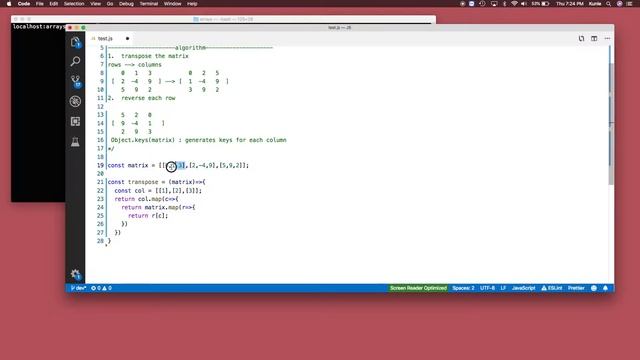Open the Manage gear at activity bar bottom

click(75, 274)
